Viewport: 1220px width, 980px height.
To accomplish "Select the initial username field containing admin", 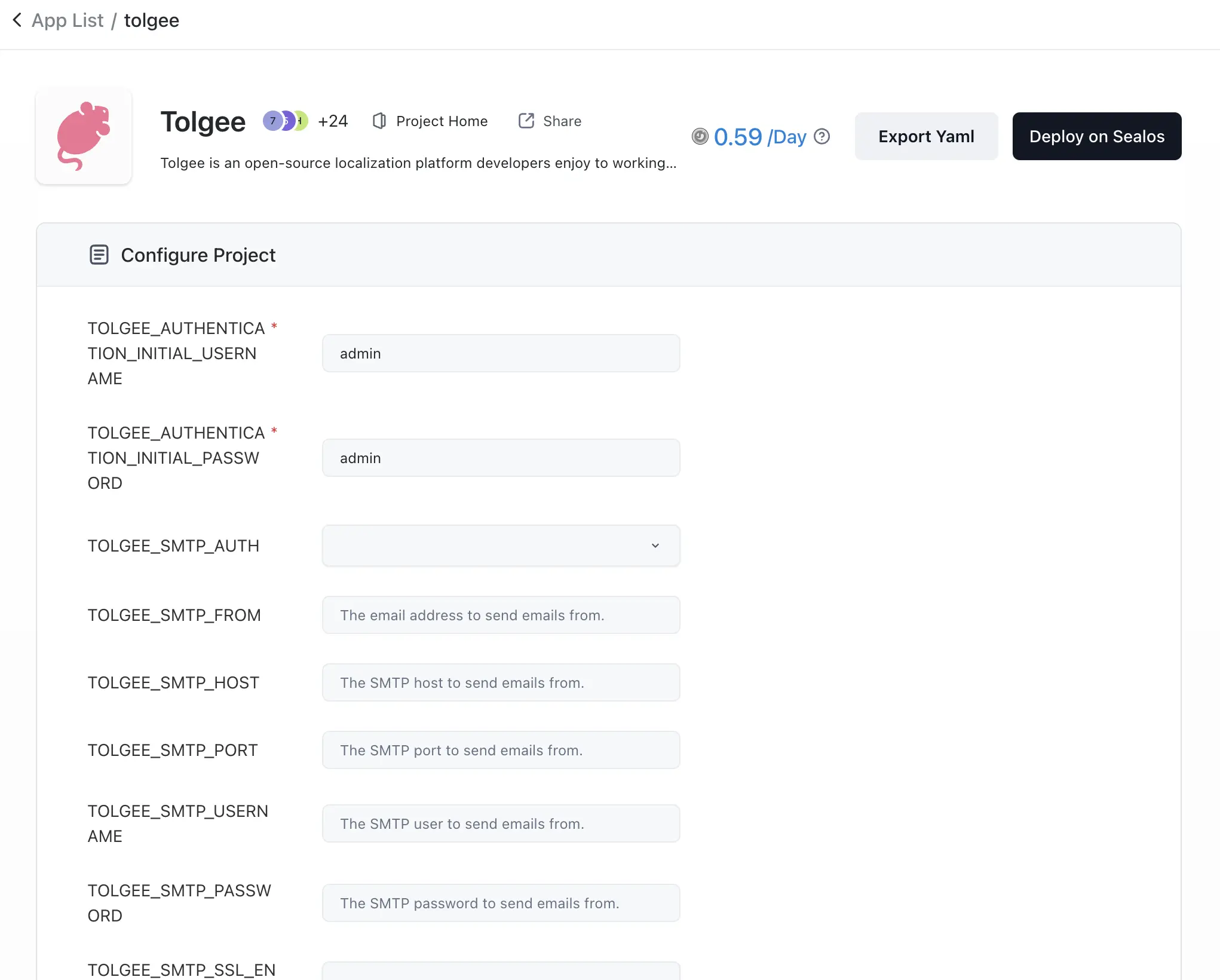I will [x=501, y=353].
